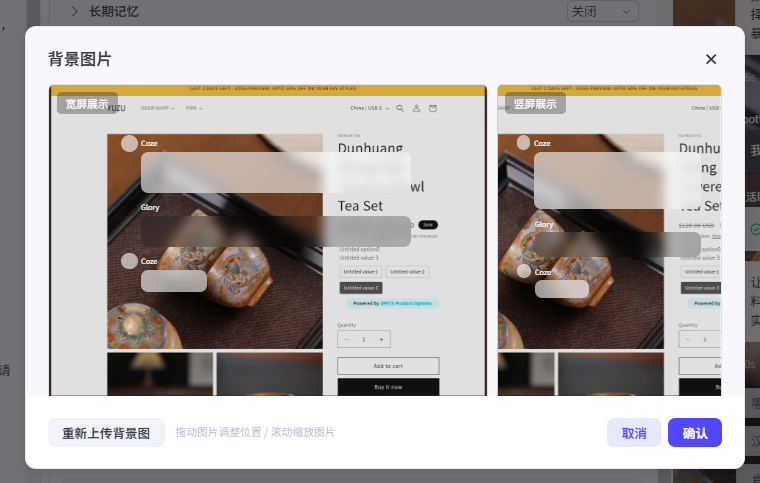Click the shopping cart icon in the wide-screen preview
Screen dimensions: 760x483
(433, 108)
